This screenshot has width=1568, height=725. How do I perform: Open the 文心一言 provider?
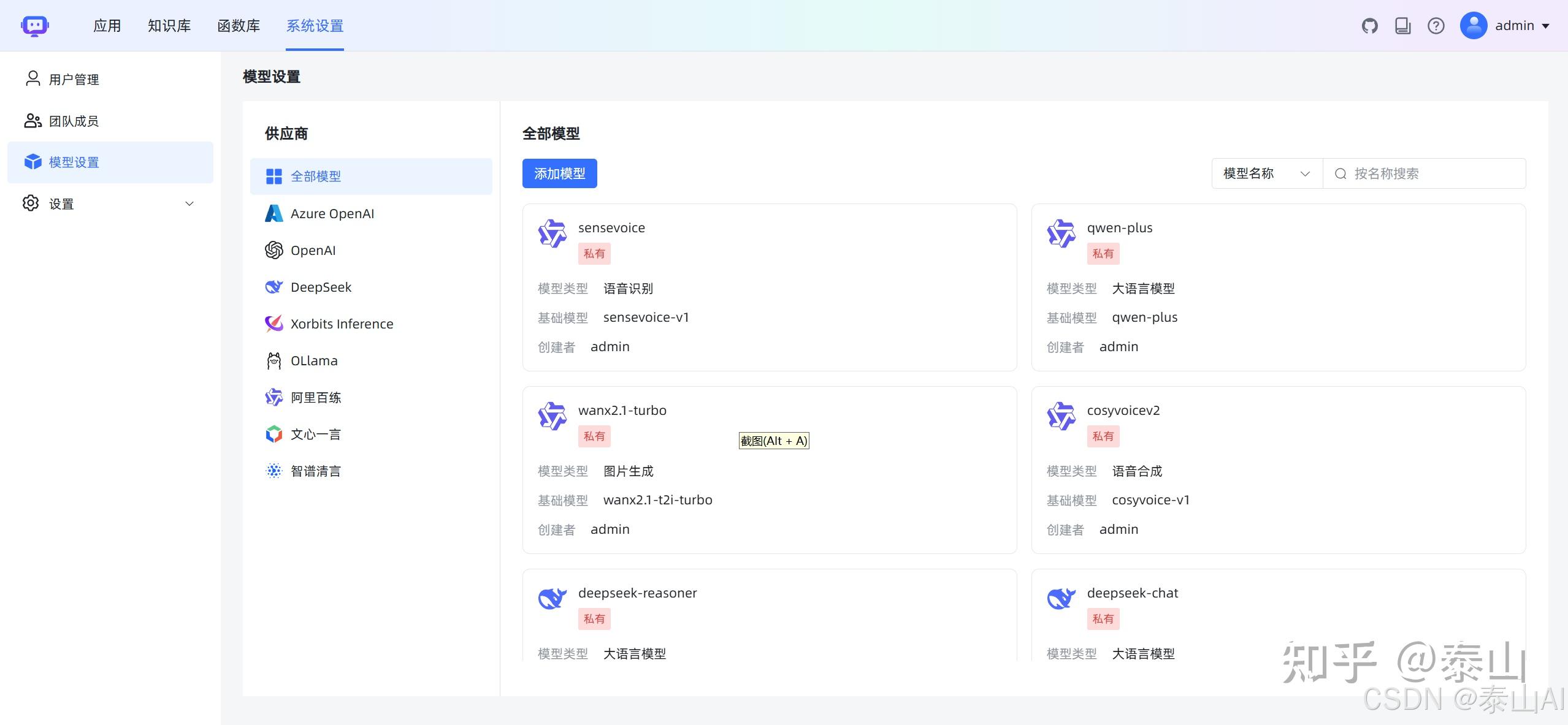315,434
